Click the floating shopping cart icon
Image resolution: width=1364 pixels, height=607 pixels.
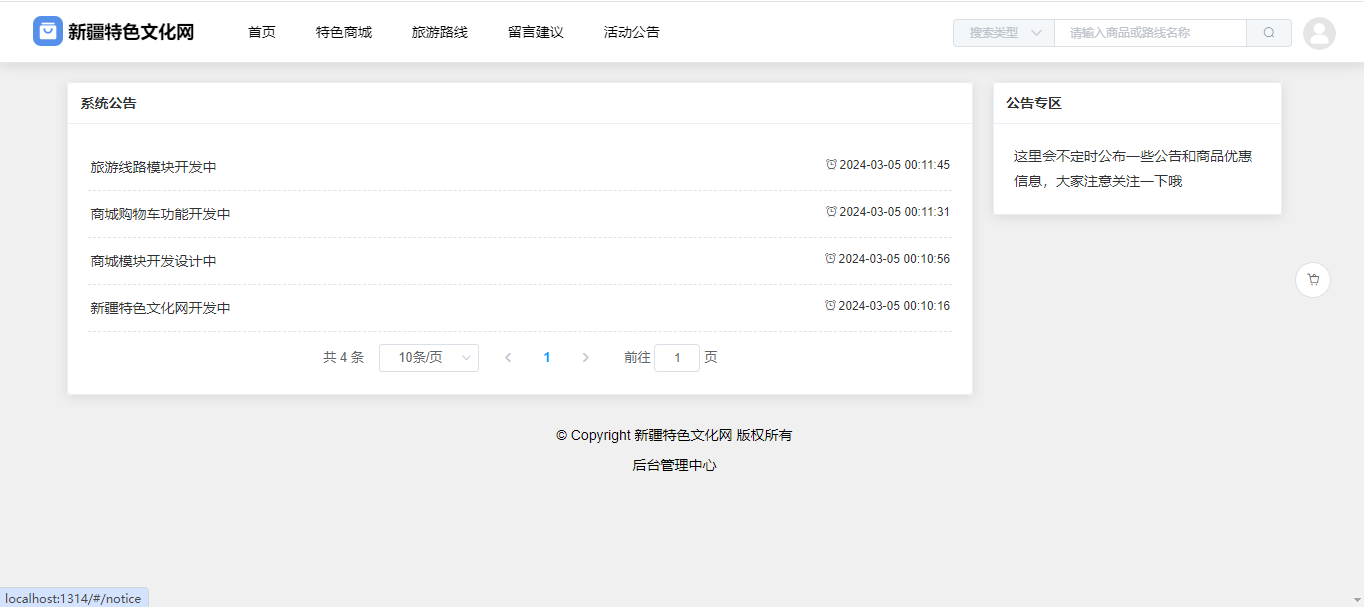[x=1312, y=280]
